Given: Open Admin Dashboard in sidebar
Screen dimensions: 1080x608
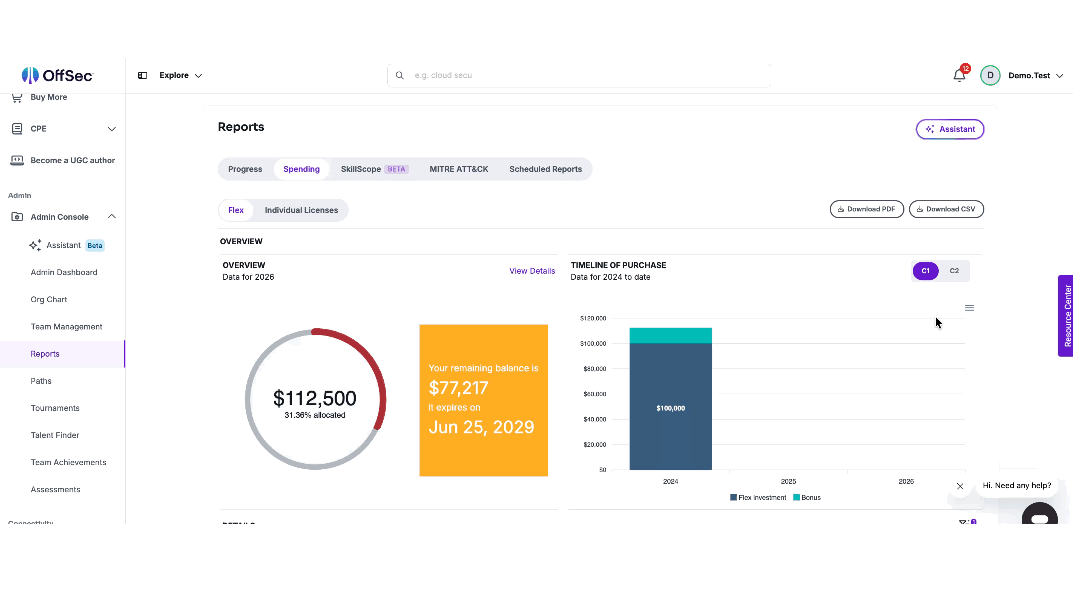Looking at the screenshot, I should (x=63, y=273).
